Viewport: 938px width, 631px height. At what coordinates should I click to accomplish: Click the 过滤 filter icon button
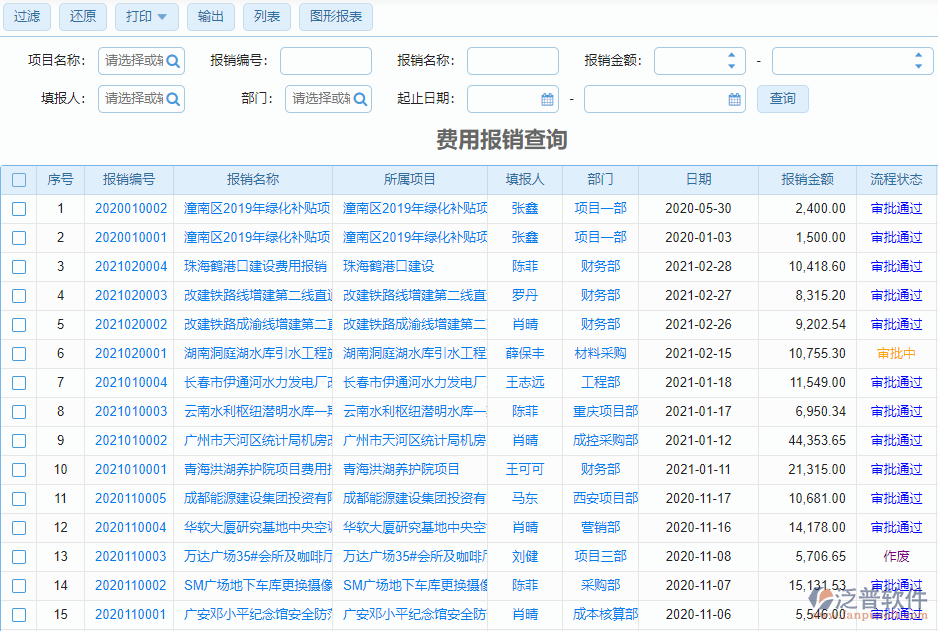click(x=26, y=17)
